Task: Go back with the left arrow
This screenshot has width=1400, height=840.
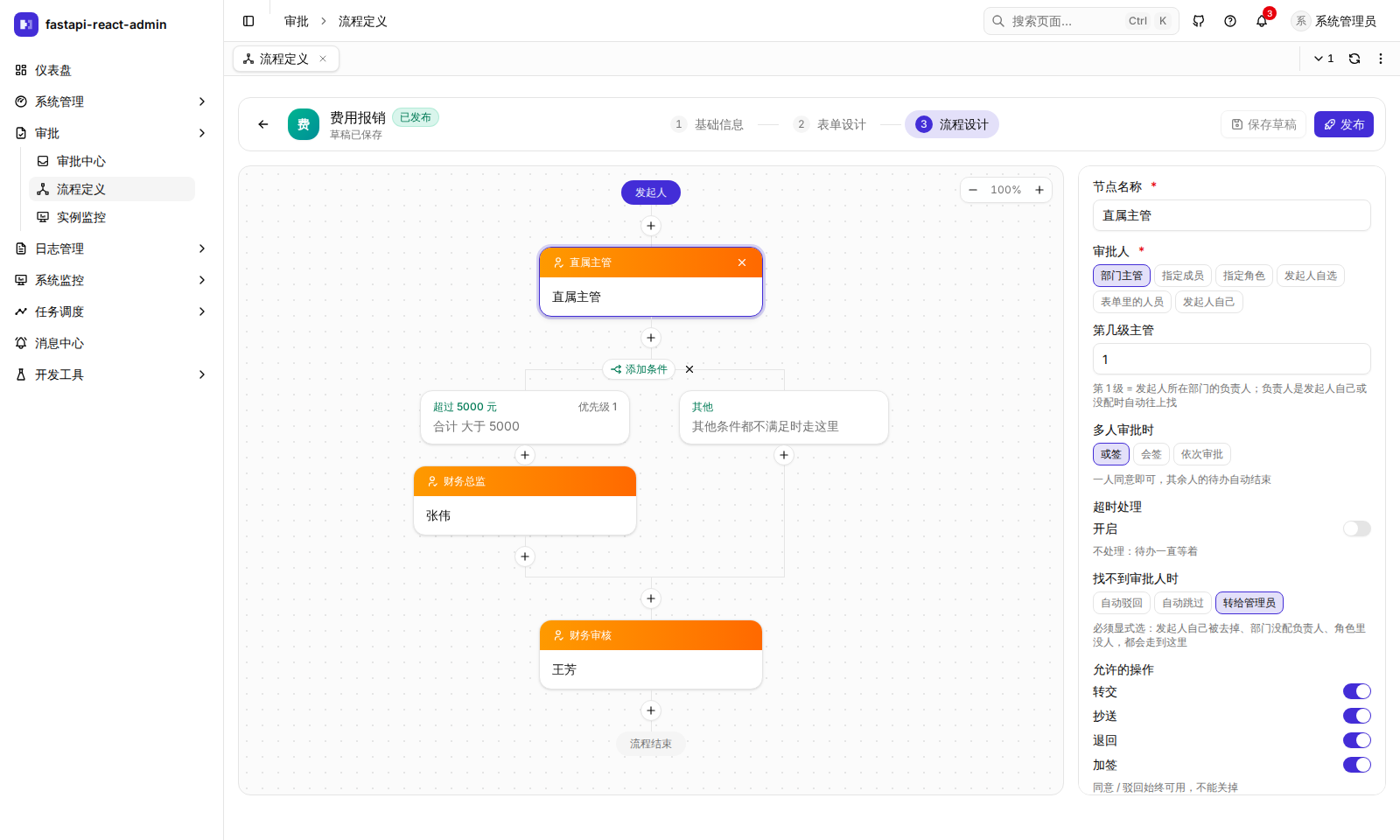Action: pos(263,124)
